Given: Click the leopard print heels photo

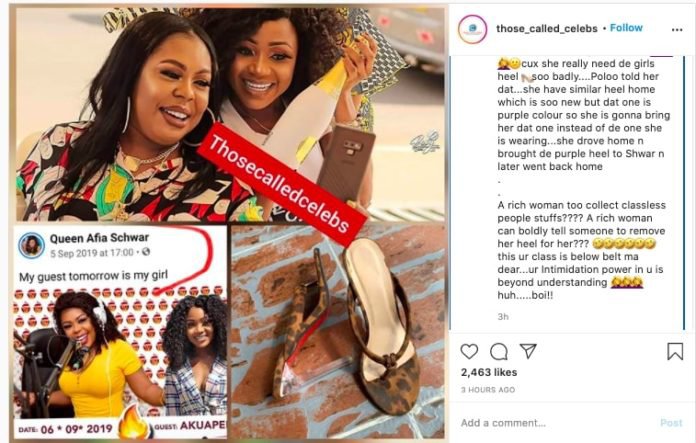Looking at the screenshot, I should (x=338, y=332).
